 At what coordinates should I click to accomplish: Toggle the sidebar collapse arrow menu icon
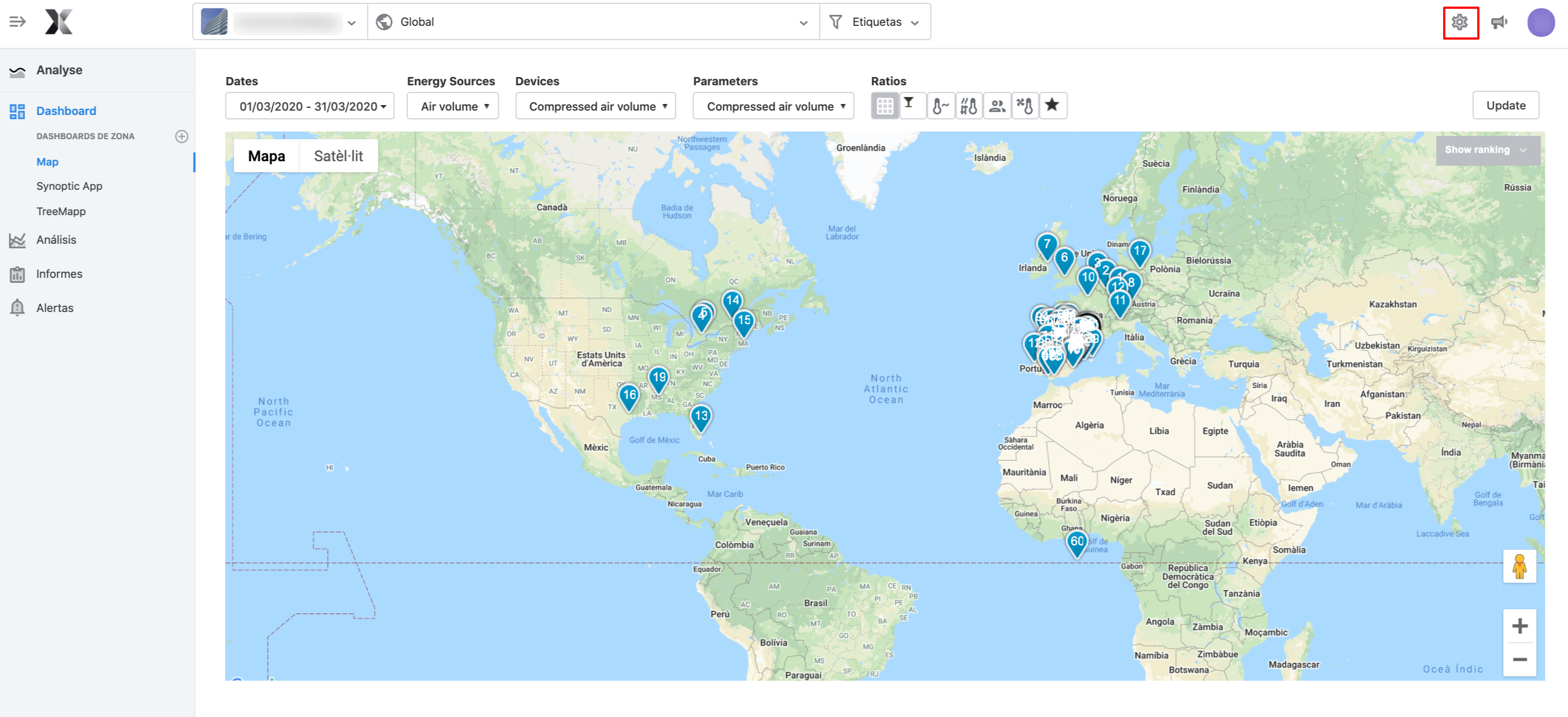tap(18, 22)
